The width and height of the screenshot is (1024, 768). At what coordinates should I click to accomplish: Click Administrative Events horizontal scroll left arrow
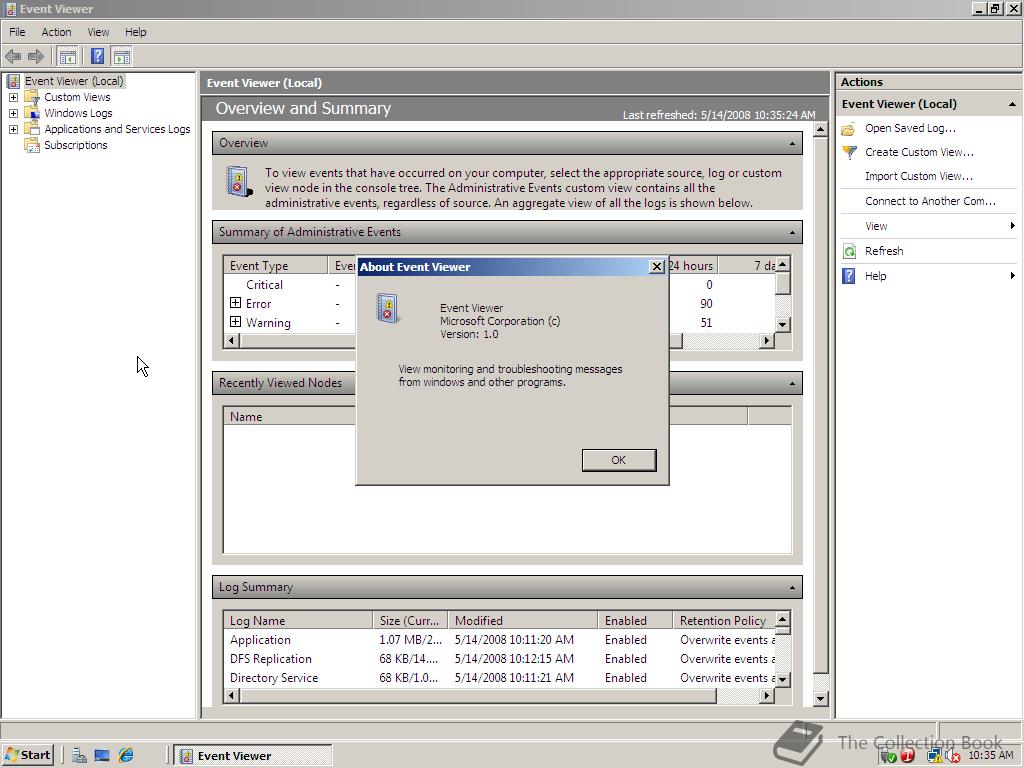(232, 340)
